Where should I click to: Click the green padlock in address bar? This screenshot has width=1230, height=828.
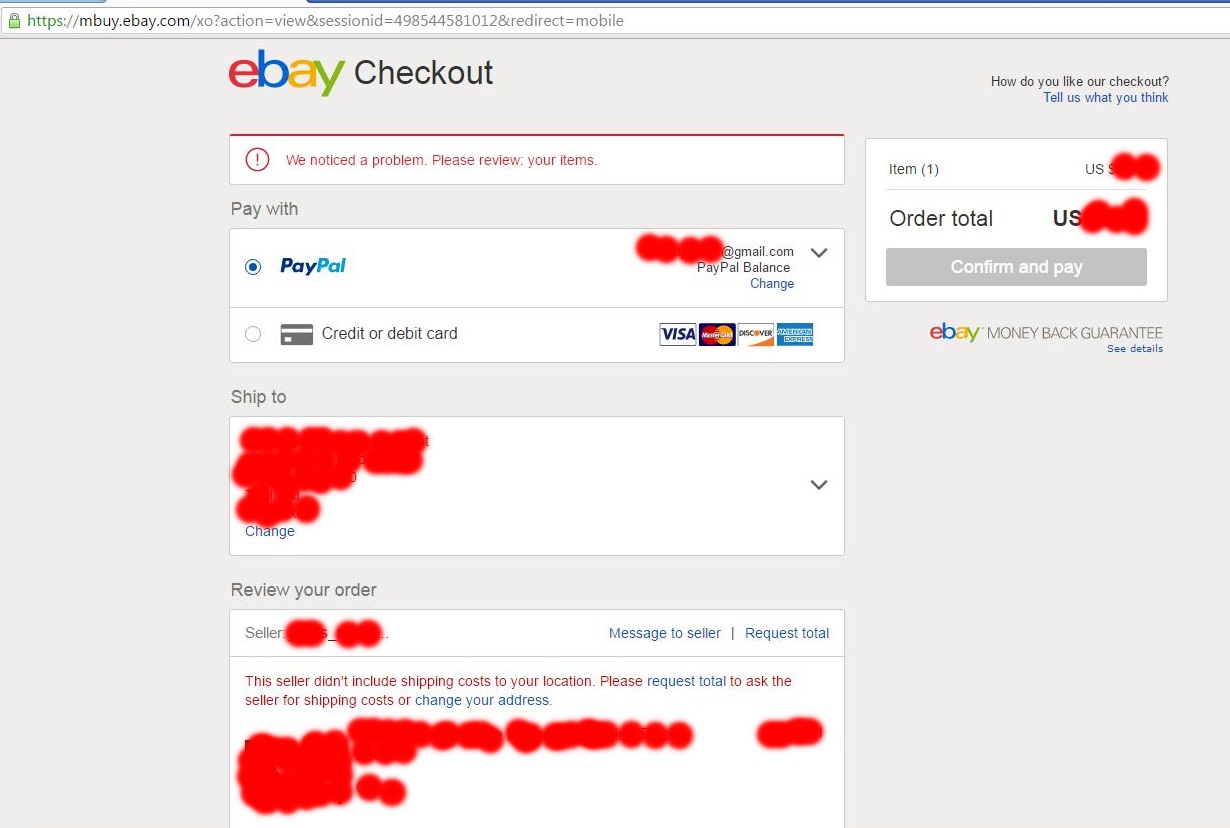pyautogui.click(x=14, y=20)
